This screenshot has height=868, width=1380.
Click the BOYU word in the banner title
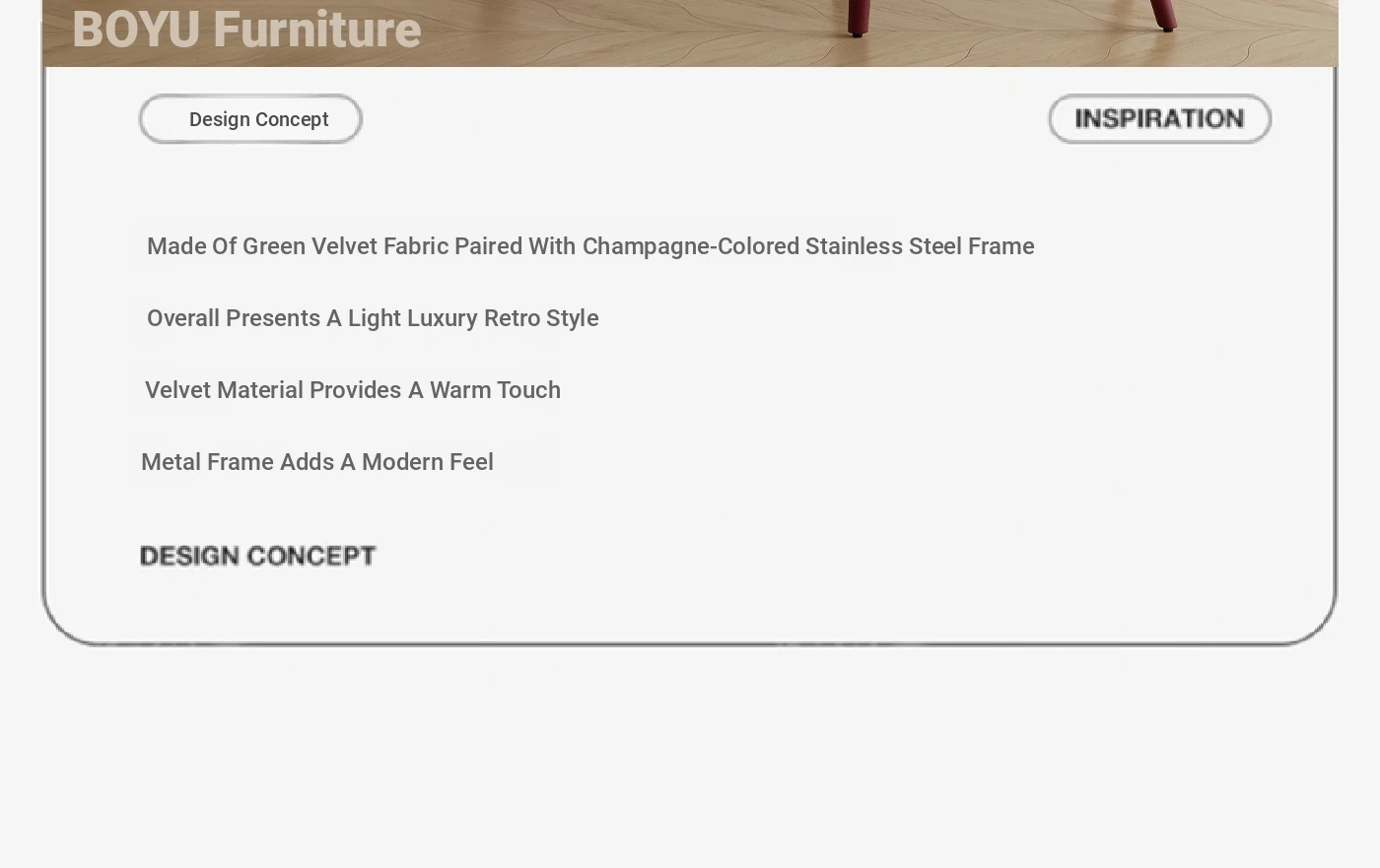coord(136,30)
